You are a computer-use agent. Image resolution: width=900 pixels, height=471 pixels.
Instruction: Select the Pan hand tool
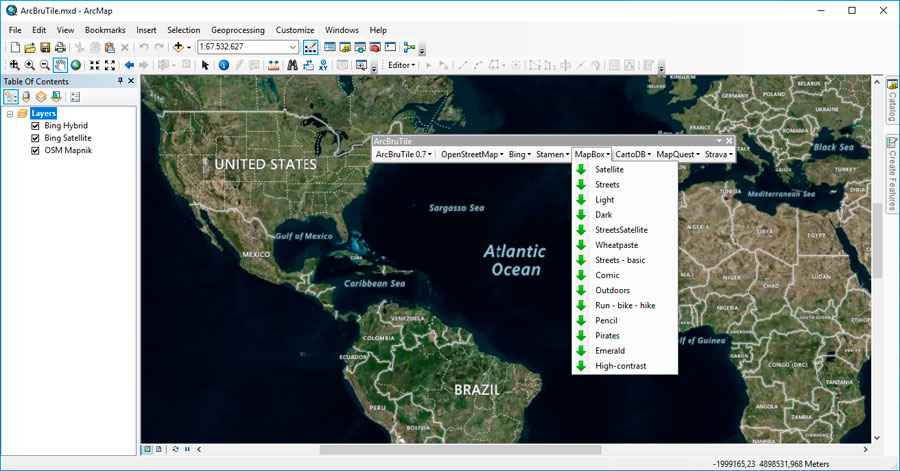[x=60, y=65]
